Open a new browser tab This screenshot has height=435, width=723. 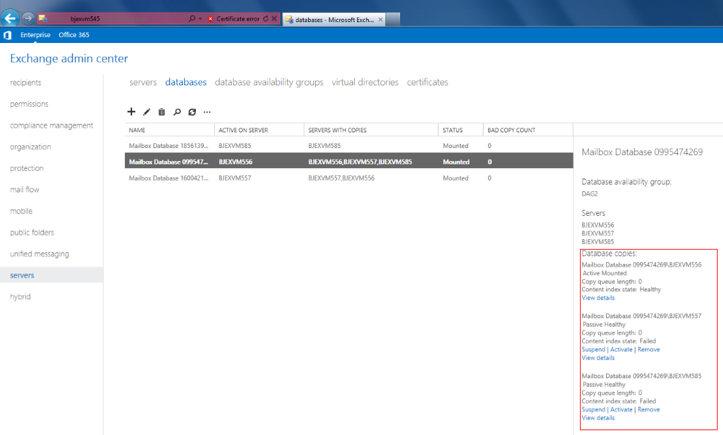pos(393,19)
